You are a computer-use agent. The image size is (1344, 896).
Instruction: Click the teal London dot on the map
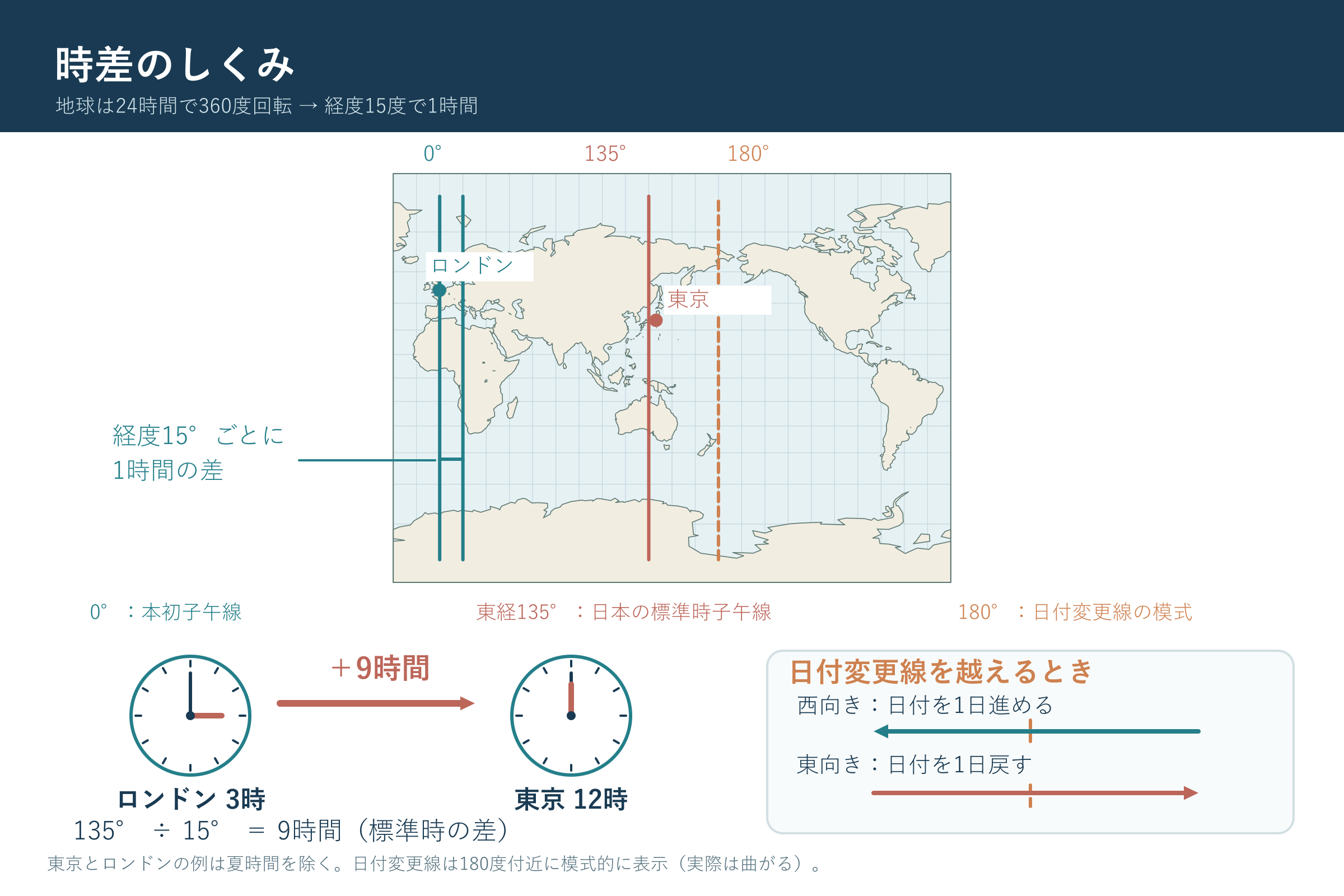pyautogui.click(x=439, y=290)
